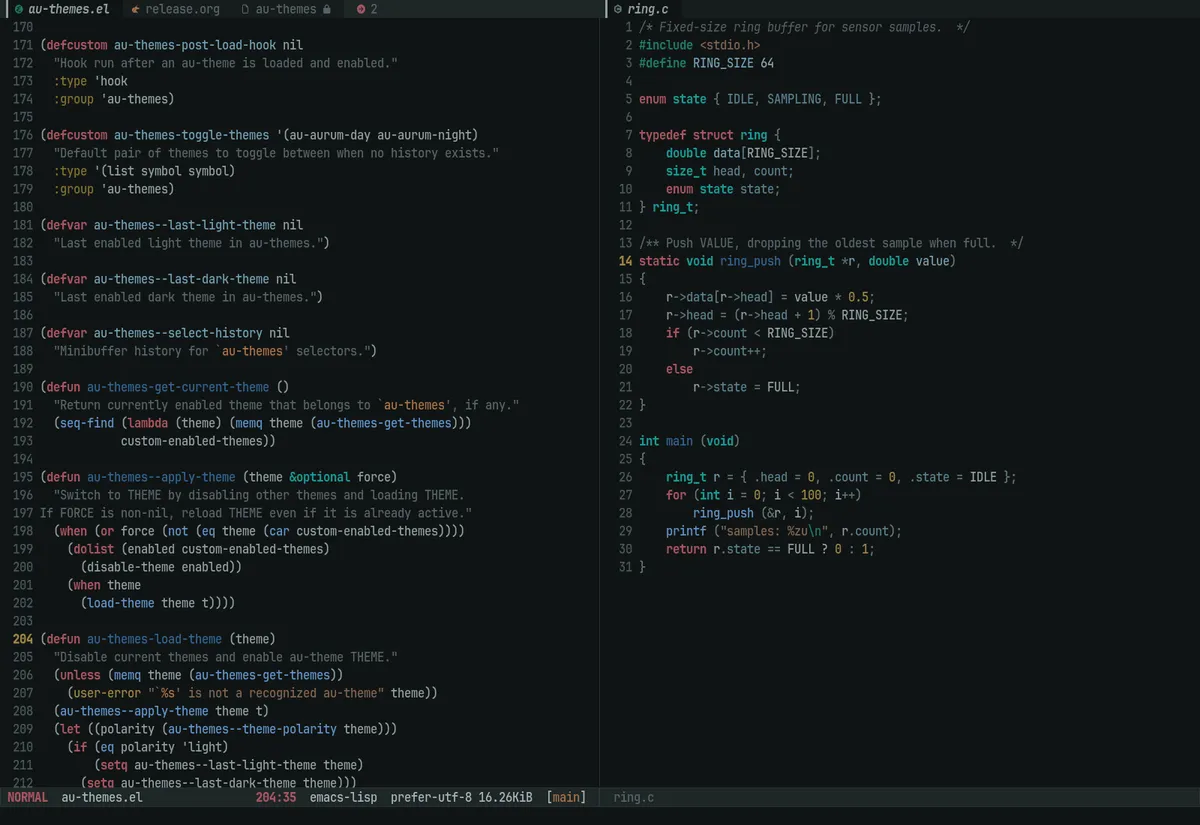Click the org icon beside release.org
Image resolution: width=1200 pixels, height=825 pixels.
click(x=135, y=9)
